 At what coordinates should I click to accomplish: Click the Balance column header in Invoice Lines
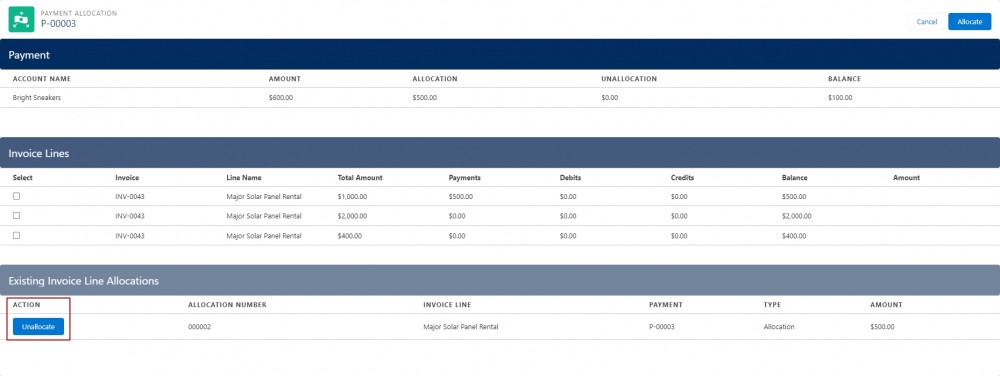(795, 178)
